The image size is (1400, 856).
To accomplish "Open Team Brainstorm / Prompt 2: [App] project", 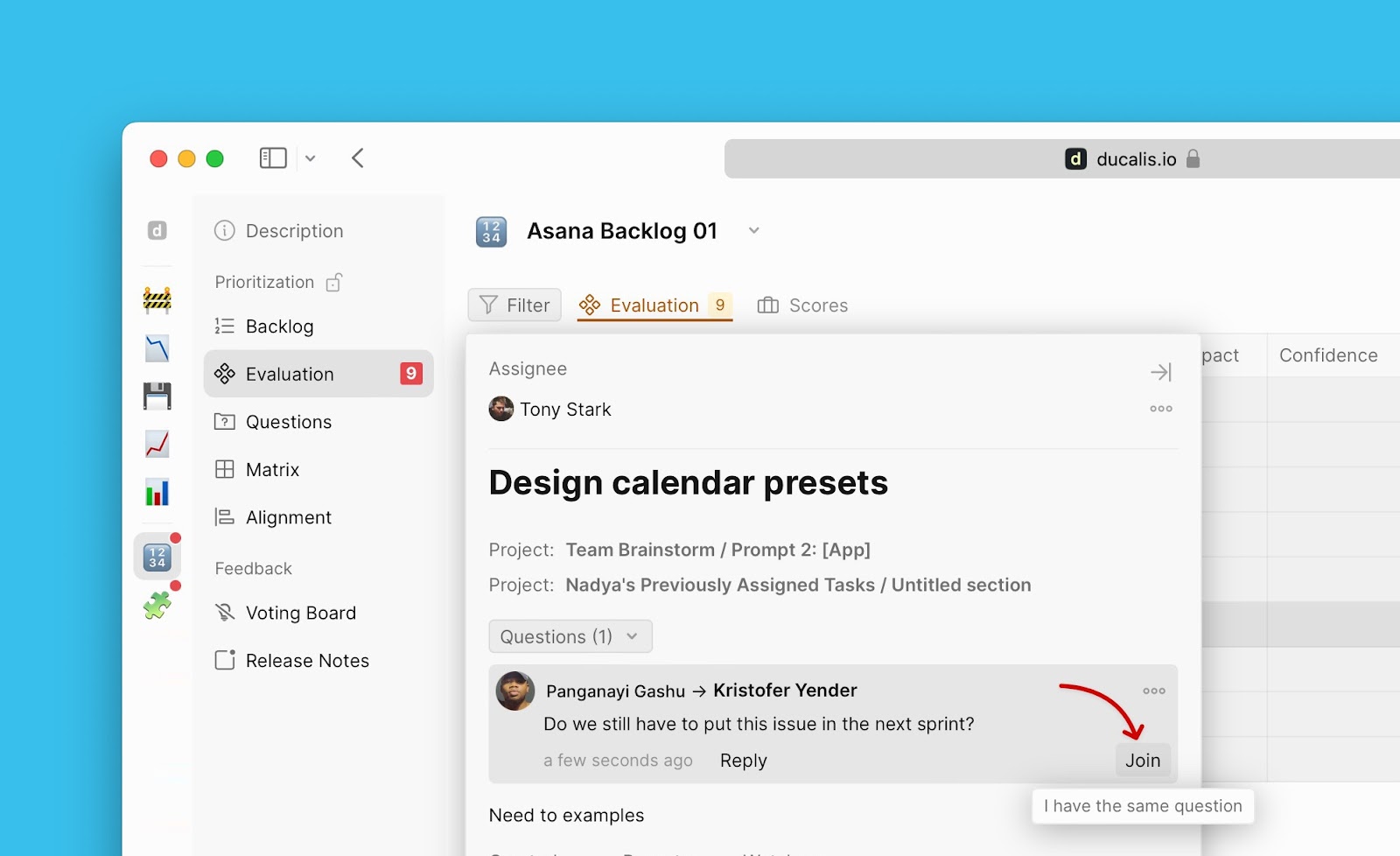I will [x=718, y=550].
